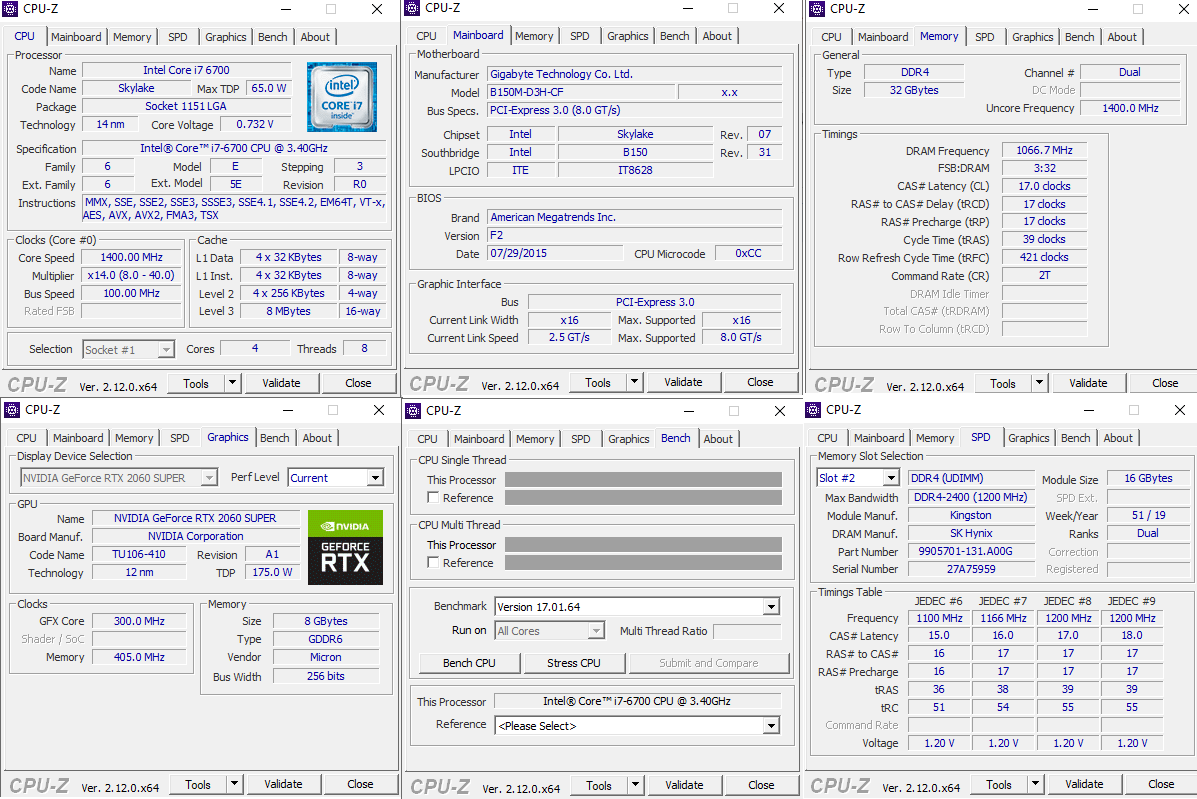The image size is (1197, 799).
Task: Click the CAS# Latency 17.0 clocks value
Action: [x=1044, y=186]
